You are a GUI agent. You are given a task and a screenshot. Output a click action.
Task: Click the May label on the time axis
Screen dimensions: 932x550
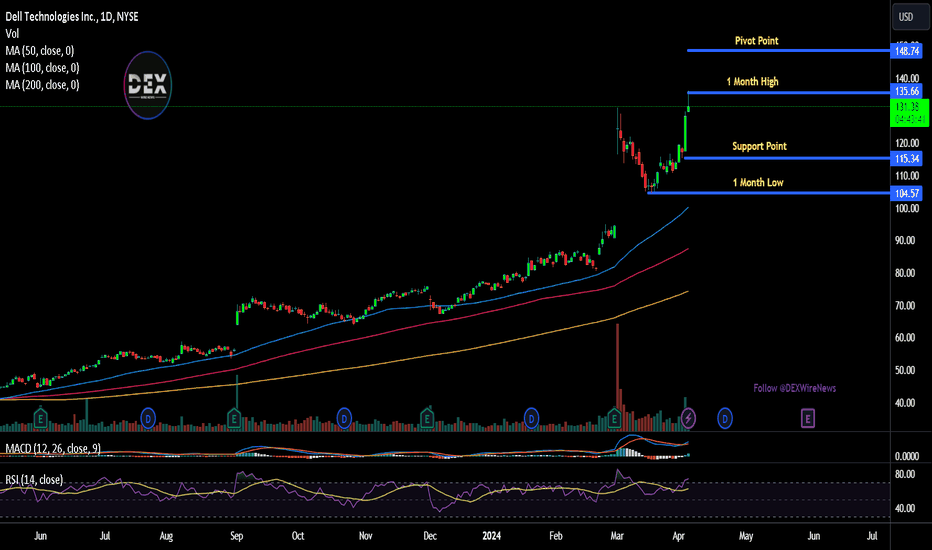[746, 536]
